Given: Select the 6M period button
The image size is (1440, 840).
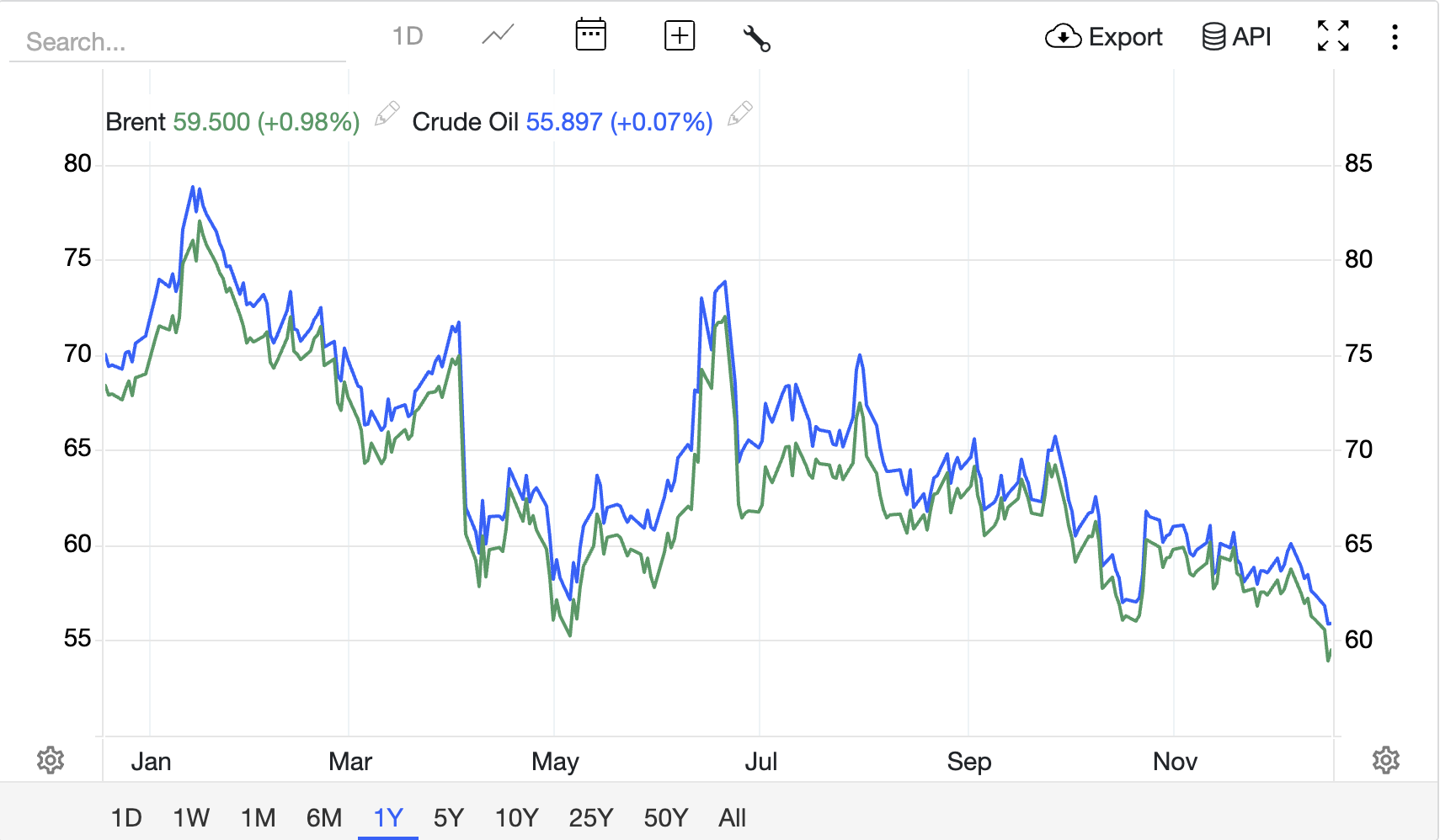Looking at the screenshot, I should pyautogui.click(x=323, y=816).
